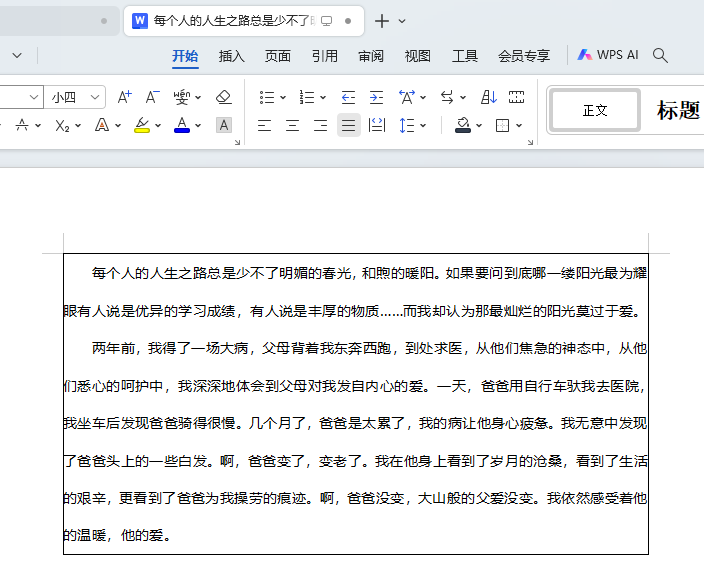Screen dimensions: 704x563
Task: Expand highlight color dropdown arrow
Action: pos(158,126)
